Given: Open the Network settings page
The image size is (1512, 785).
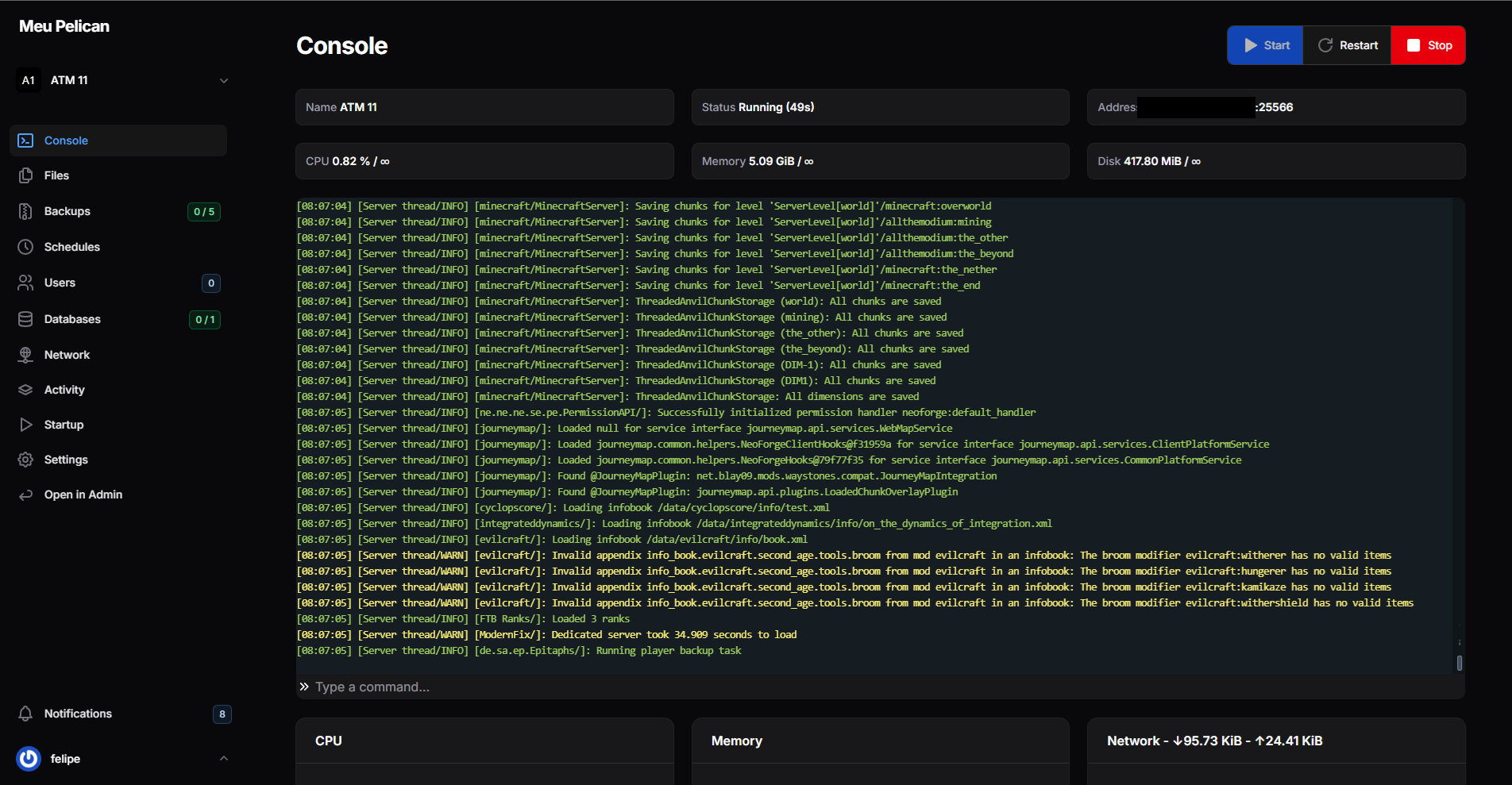Looking at the screenshot, I should pos(118,355).
